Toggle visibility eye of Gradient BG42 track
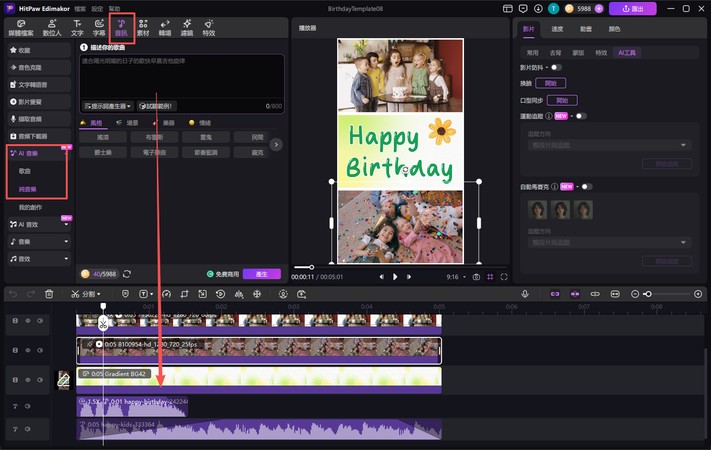Screen dimensions: 711x450 [x=28, y=380]
